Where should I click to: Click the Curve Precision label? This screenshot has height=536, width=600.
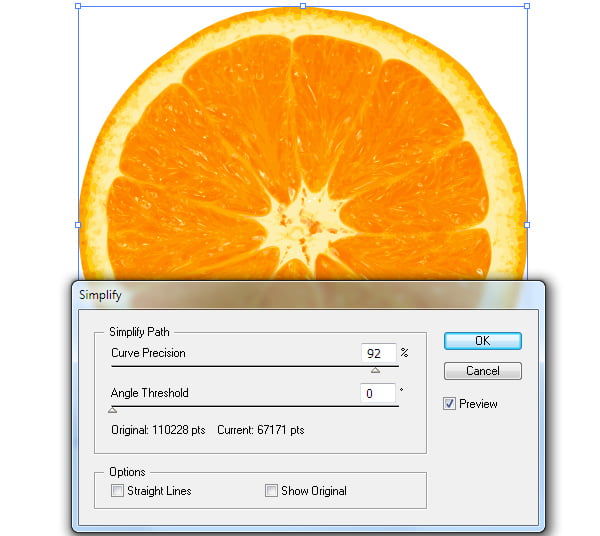[148, 353]
